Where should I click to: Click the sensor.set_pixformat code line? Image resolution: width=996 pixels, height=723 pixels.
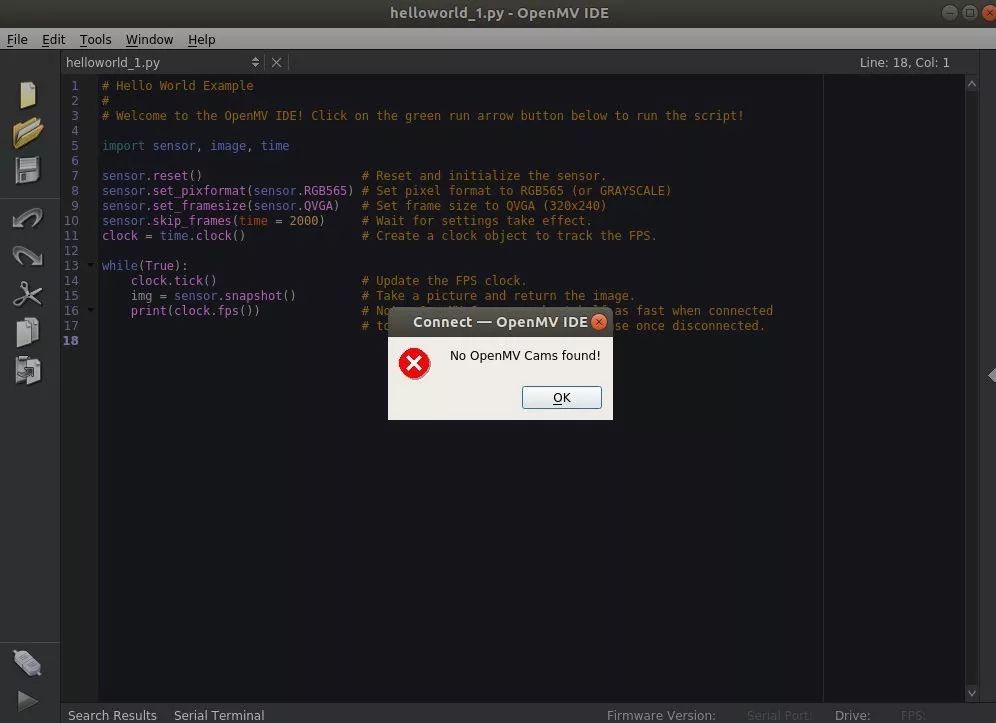[227, 191]
